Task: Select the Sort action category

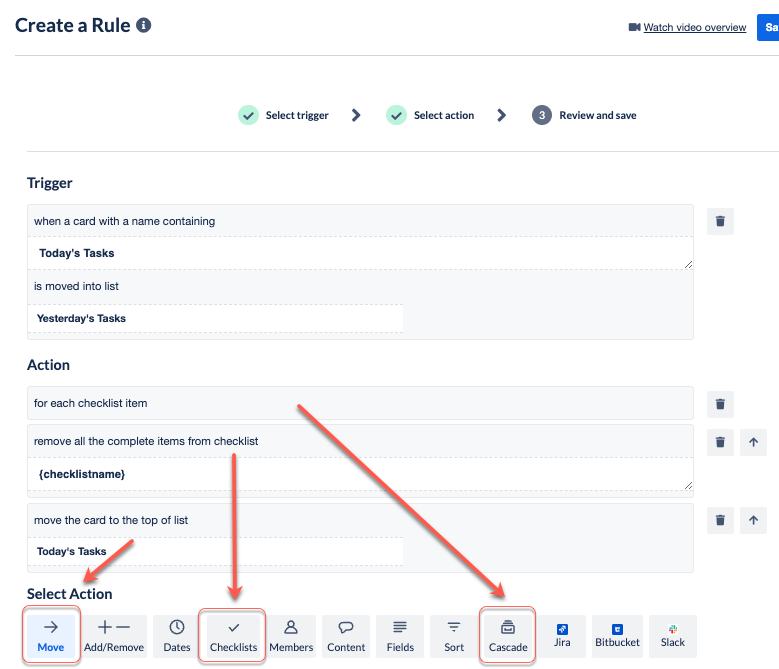Action: point(454,636)
